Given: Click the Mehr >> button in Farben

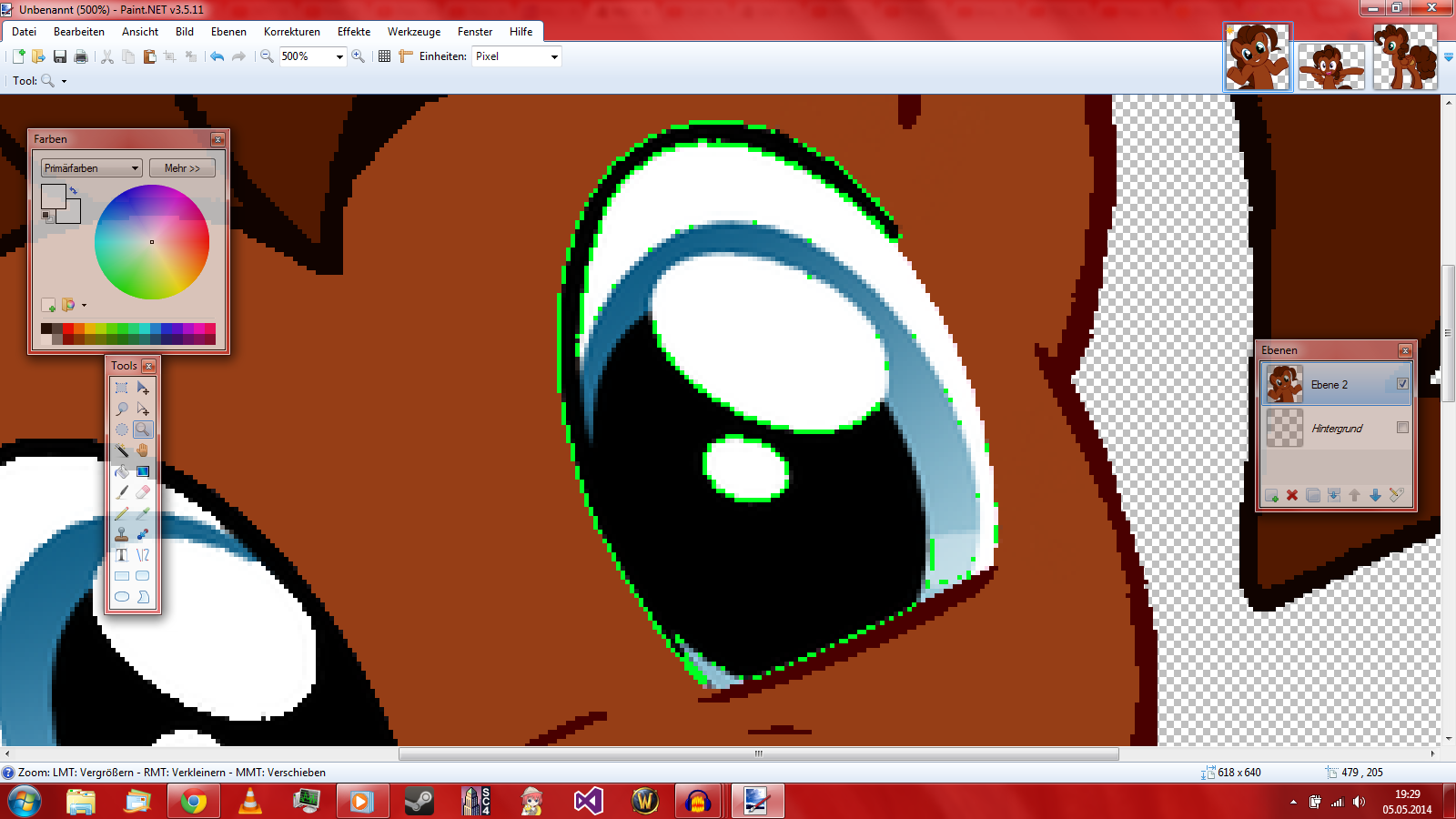Looking at the screenshot, I should [182, 168].
